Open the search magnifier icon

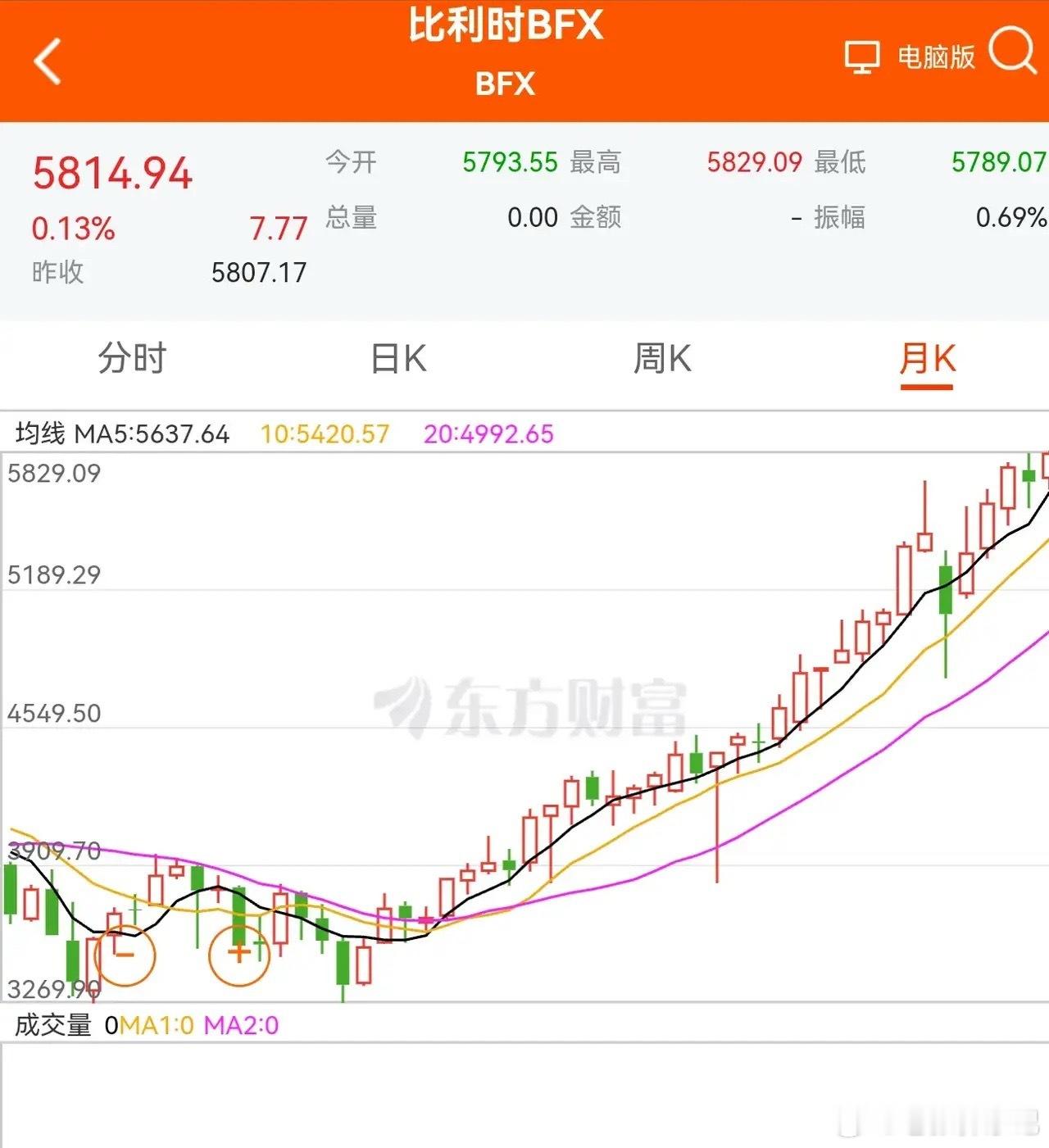(x=1013, y=51)
